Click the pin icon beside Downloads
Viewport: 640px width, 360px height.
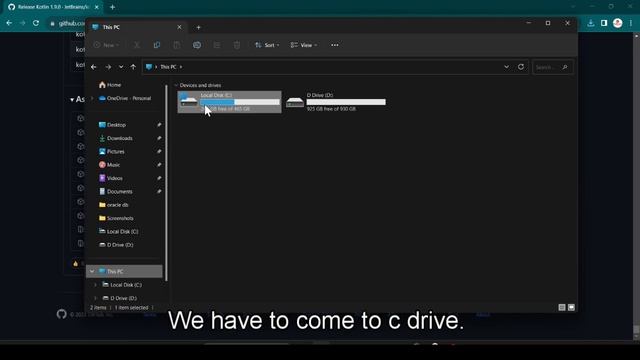[x=159, y=138]
